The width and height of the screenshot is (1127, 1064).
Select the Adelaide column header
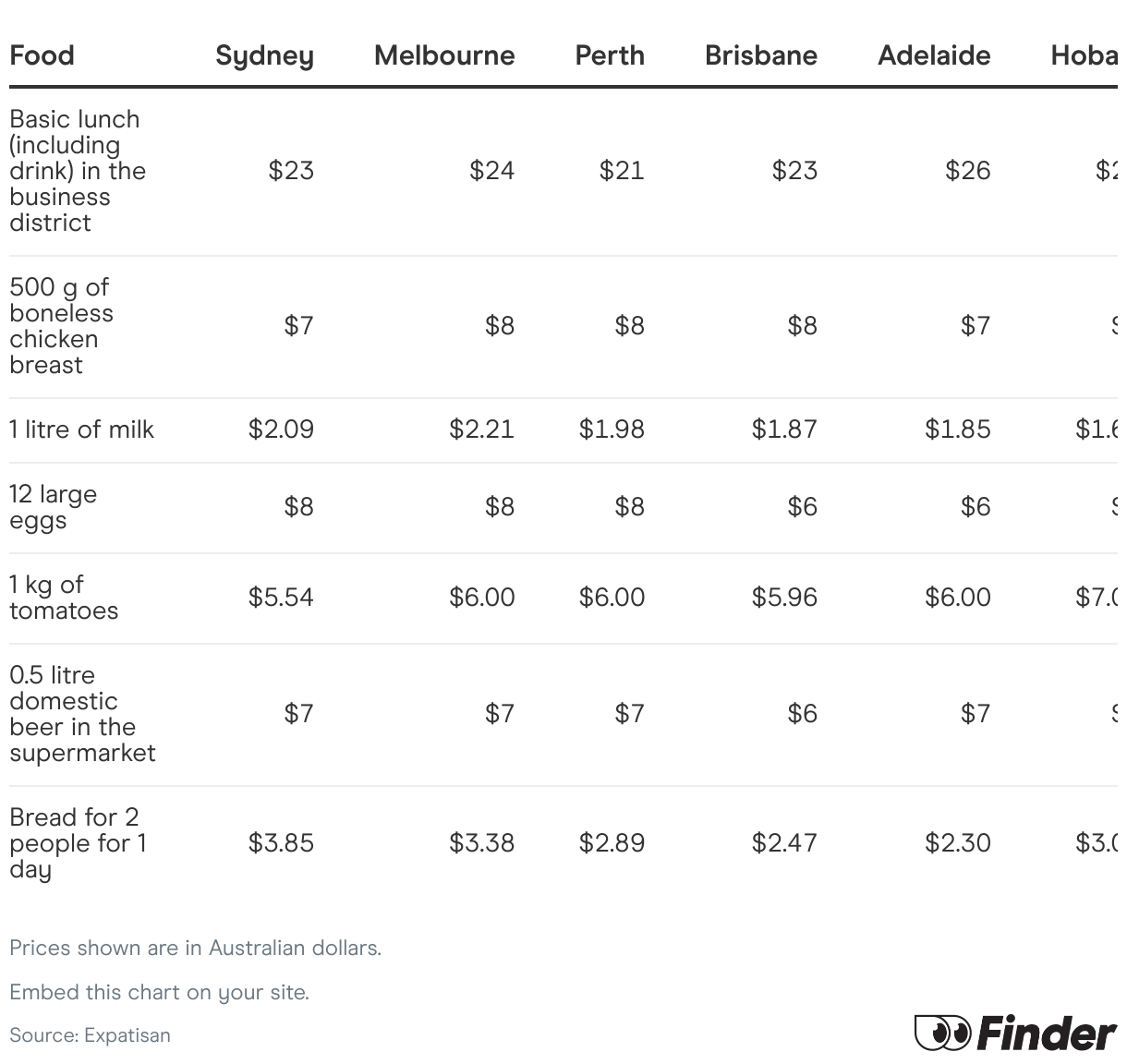pyautogui.click(x=934, y=55)
